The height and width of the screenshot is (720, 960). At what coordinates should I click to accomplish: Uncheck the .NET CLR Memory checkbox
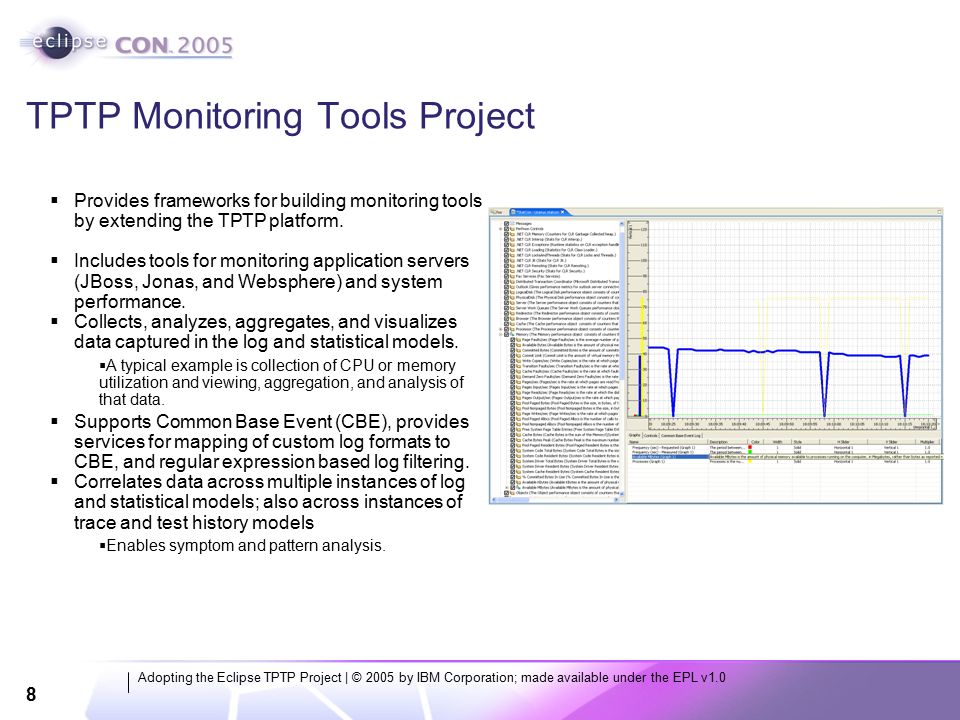(506, 234)
